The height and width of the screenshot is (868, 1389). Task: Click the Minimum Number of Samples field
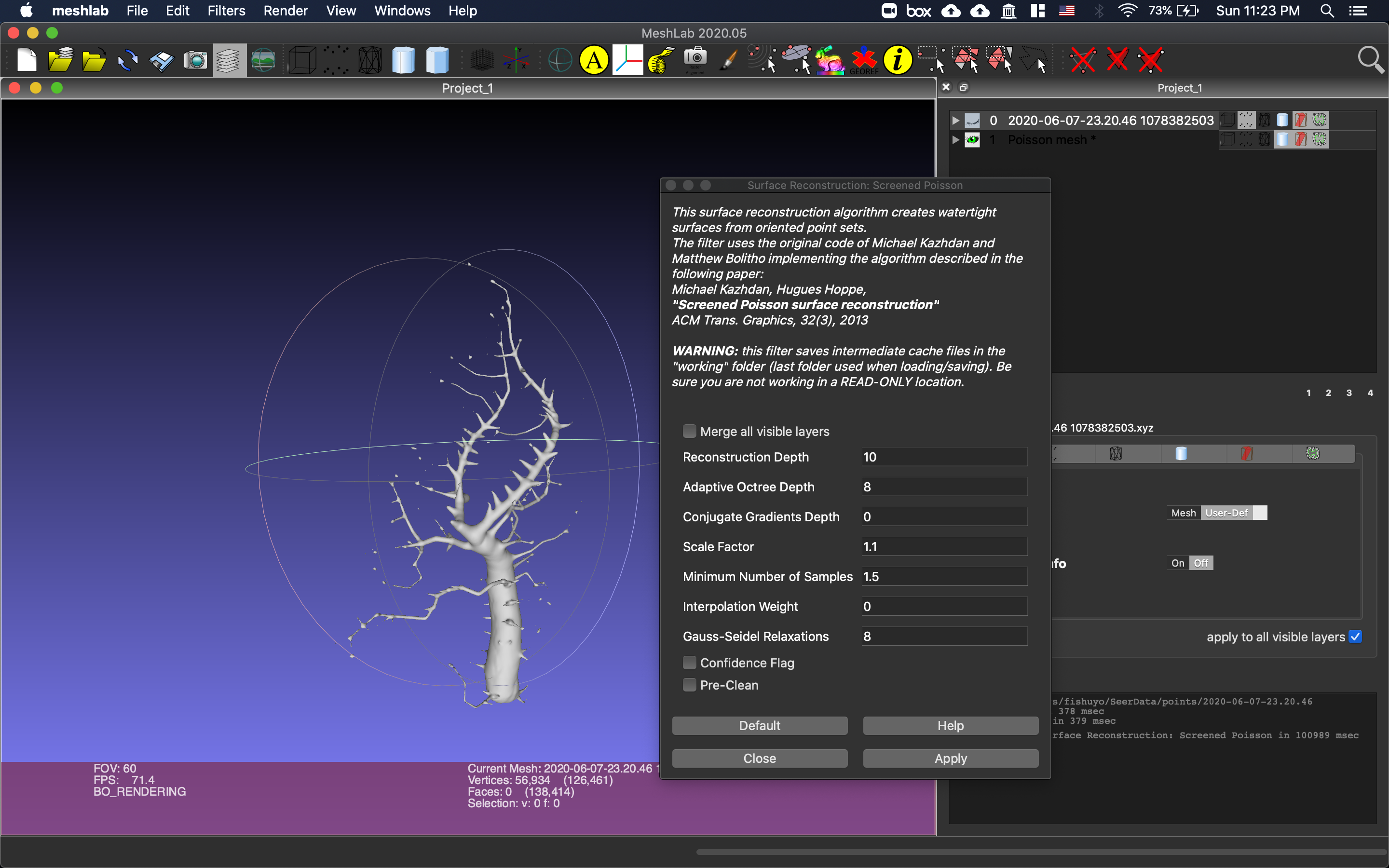pyautogui.click(x=944, y=576)
